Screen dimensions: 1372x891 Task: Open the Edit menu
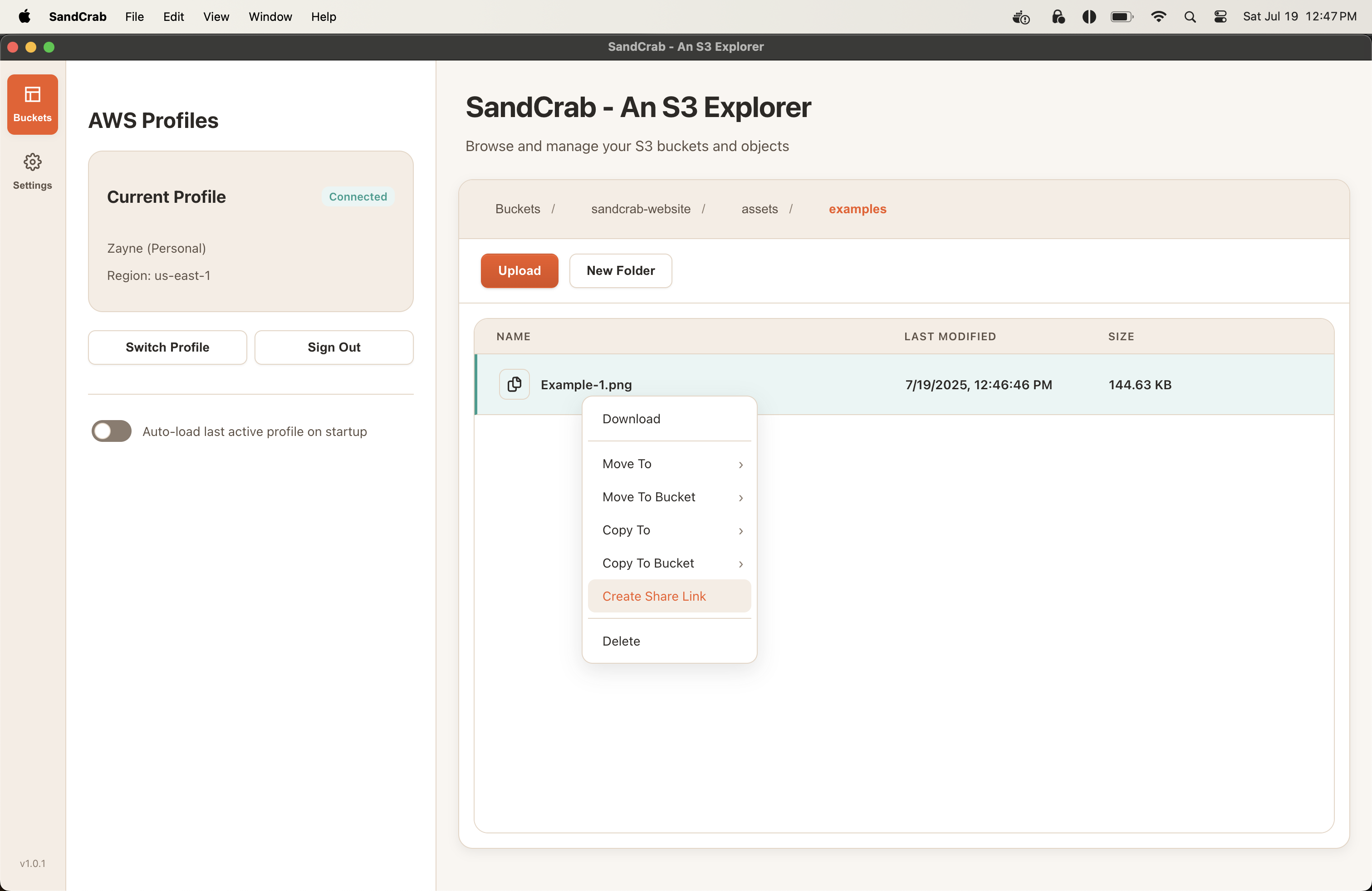[173, 16]
